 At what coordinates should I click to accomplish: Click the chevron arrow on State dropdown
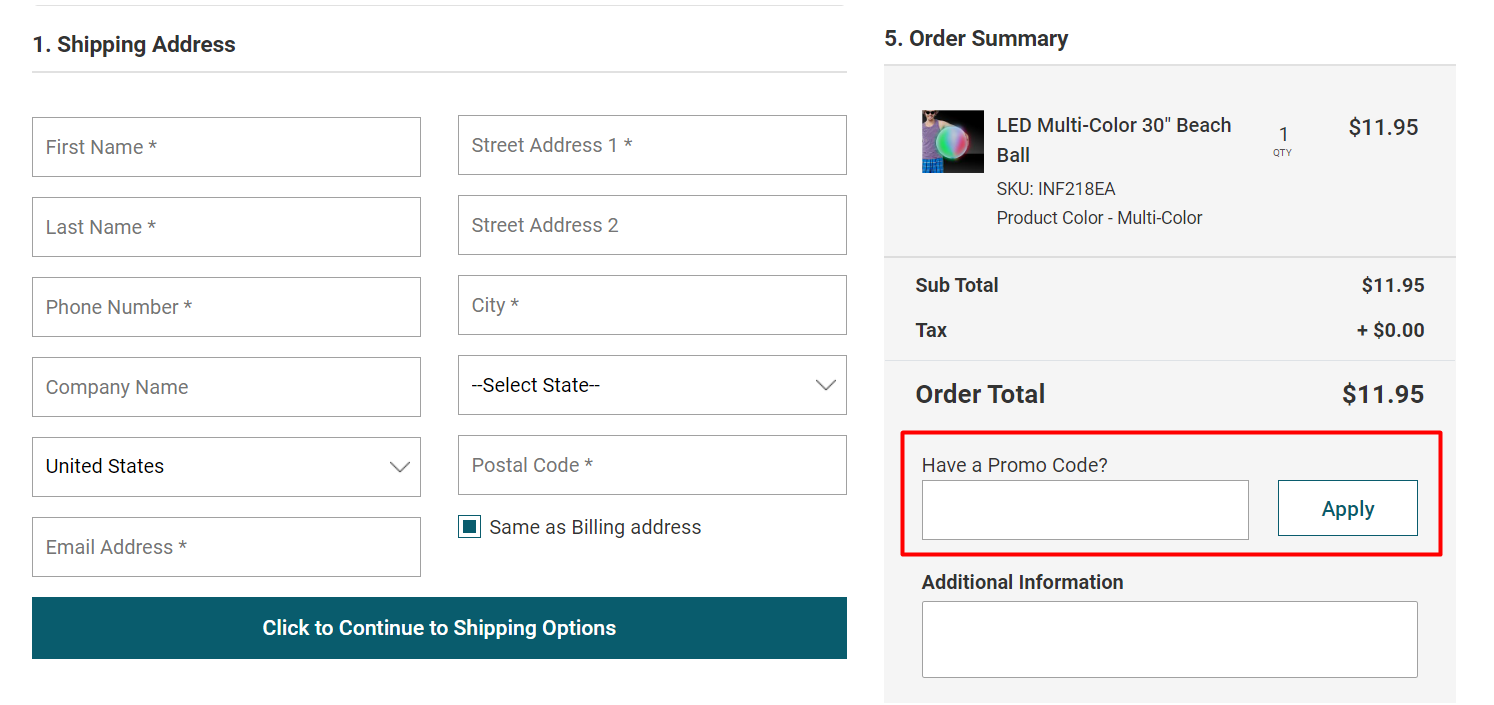pyautogui.click(x=825, y=385)
